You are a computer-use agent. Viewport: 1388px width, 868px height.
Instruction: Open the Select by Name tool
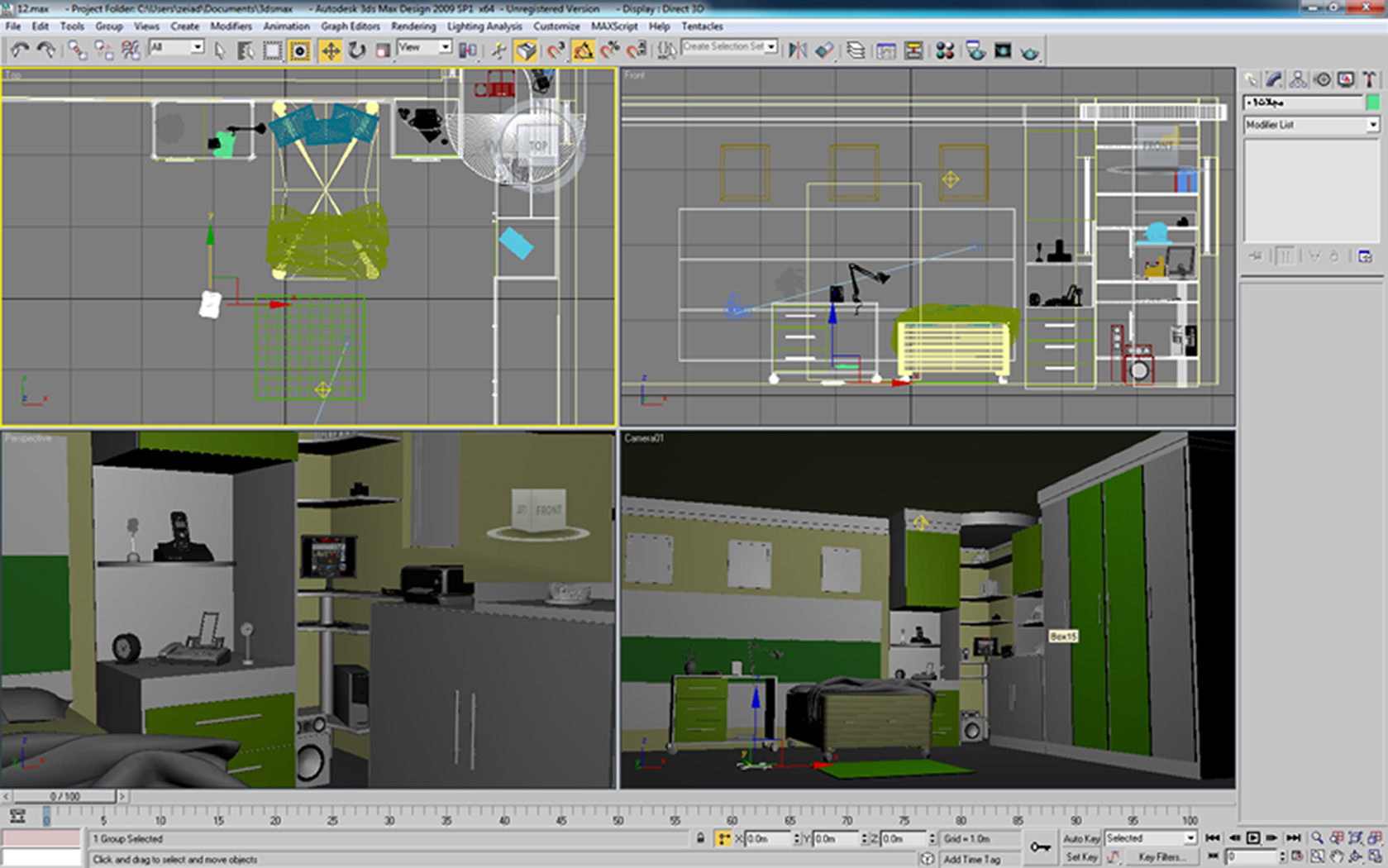[246, 50]
